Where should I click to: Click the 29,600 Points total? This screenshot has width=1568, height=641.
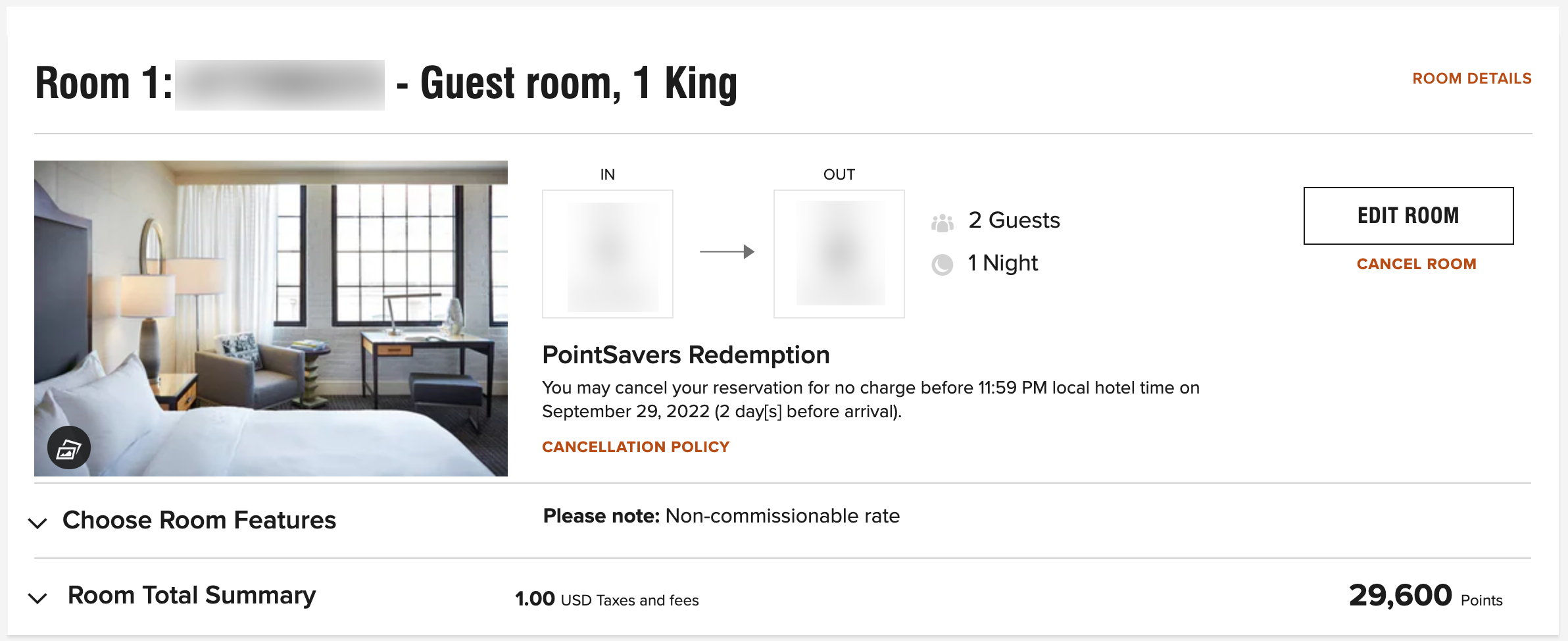pos(1400,595)
